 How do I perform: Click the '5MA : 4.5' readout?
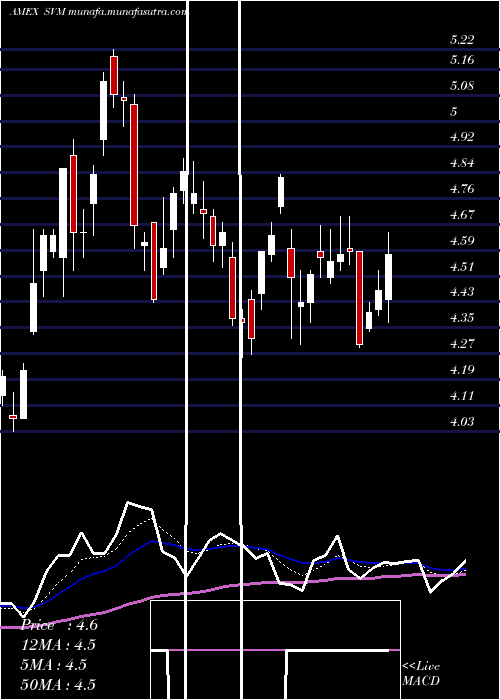[x=54, y=665]
